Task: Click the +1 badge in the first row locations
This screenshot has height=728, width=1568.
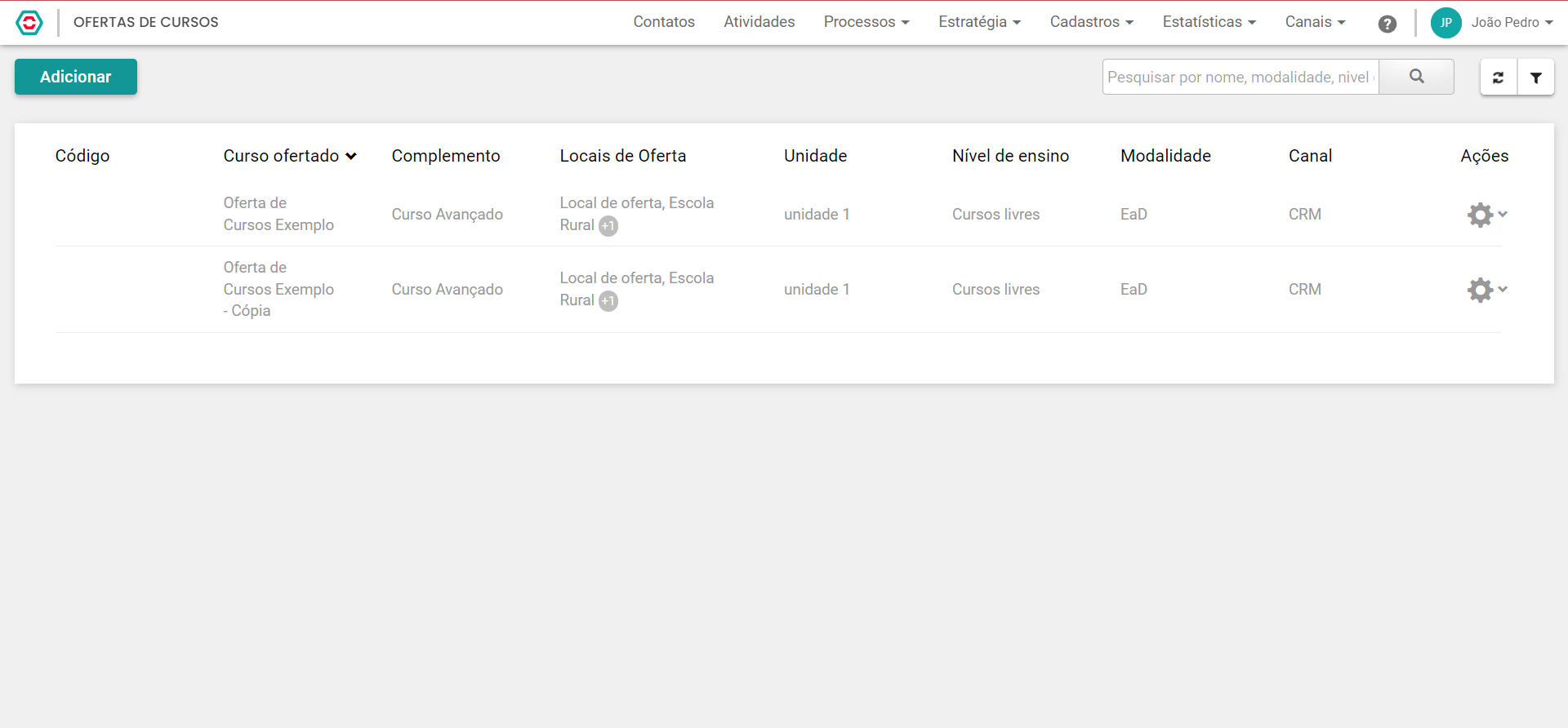Action: [608, 226]
